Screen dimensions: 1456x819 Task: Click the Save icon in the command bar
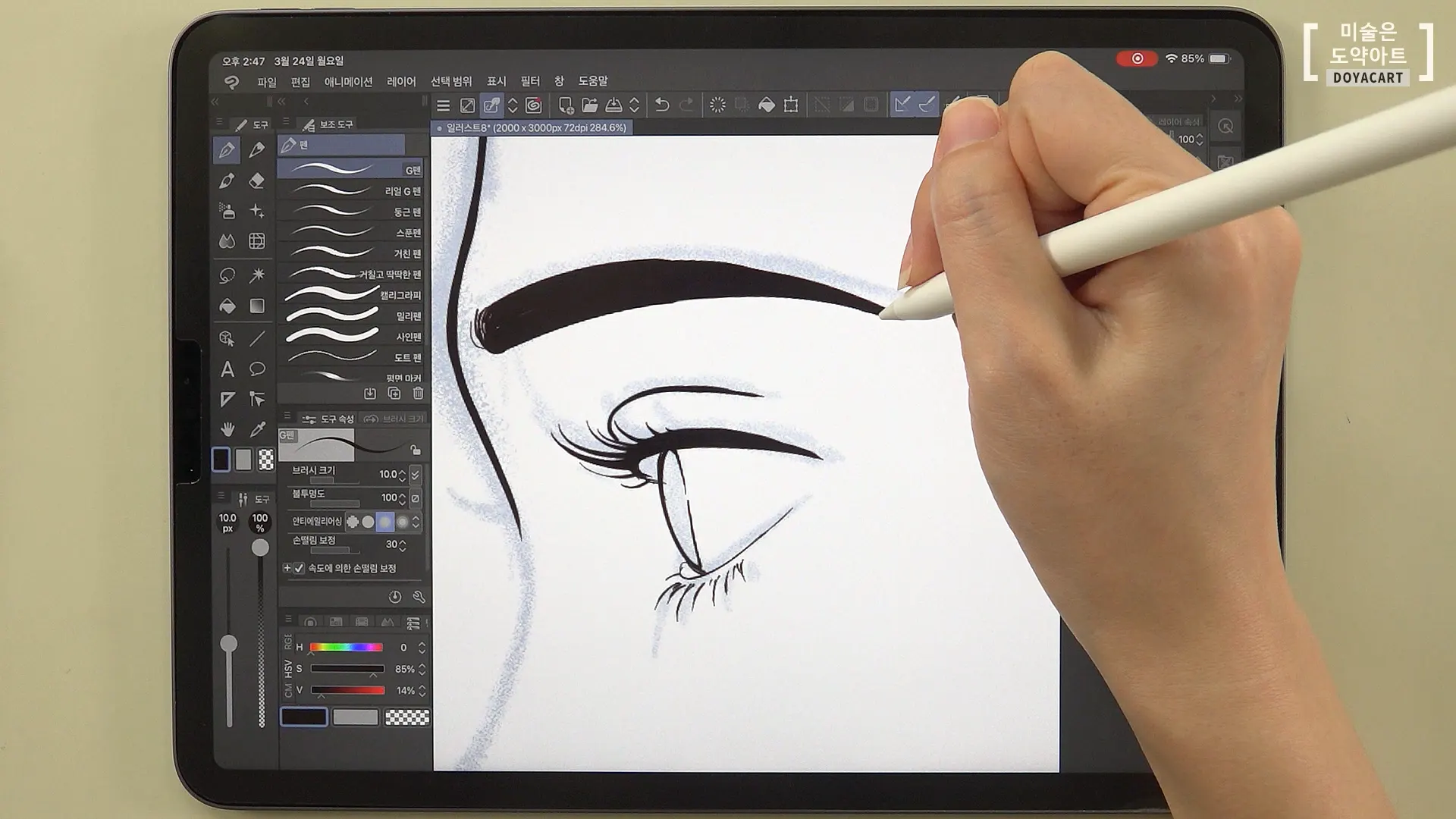[x=614, y=105]
